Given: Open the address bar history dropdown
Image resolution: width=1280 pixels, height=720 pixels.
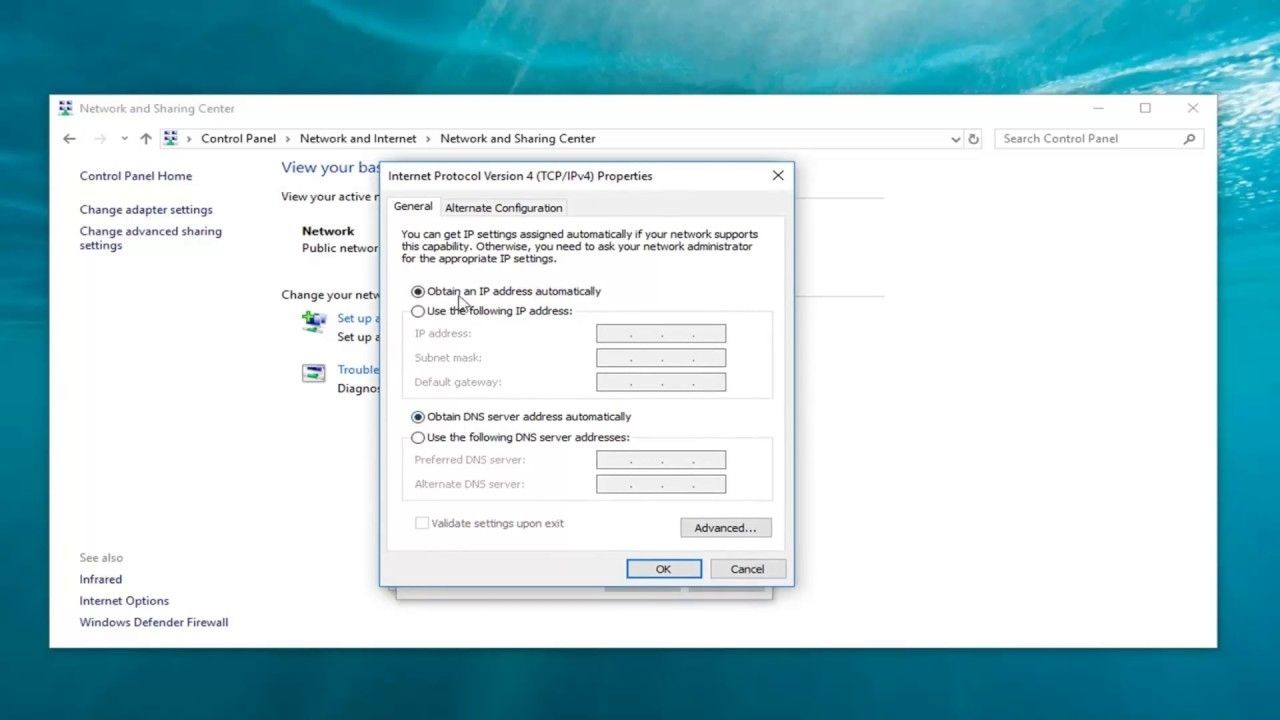Looking at the screenshot, I should pyautogui.click(x=955, y=140).
